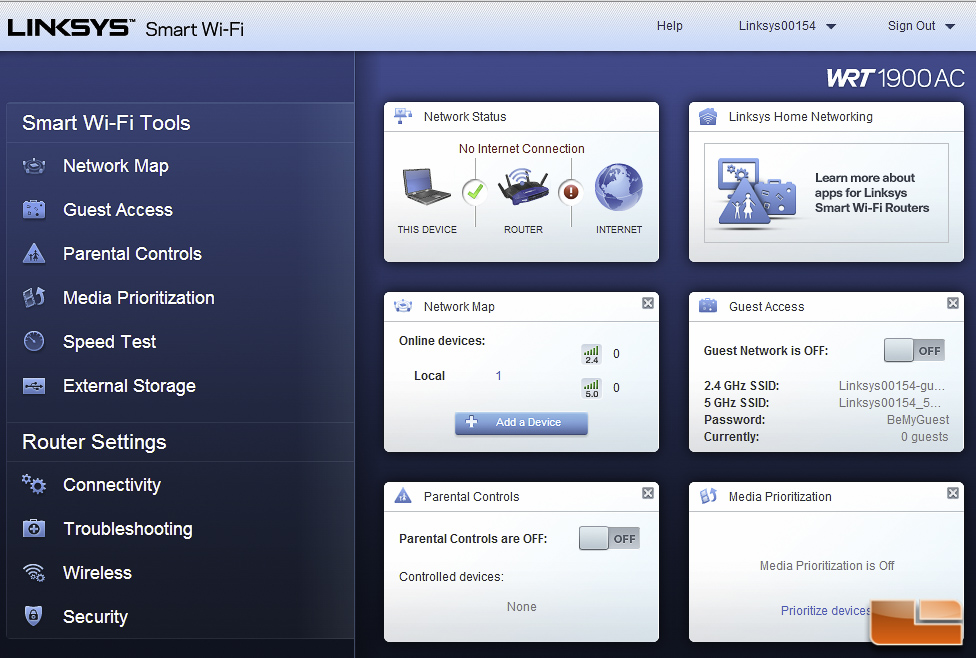Click the green checkmark connection status icon
Image resolution: width=976 pixels, height=658 pixels.
click(x=475, y=192)
